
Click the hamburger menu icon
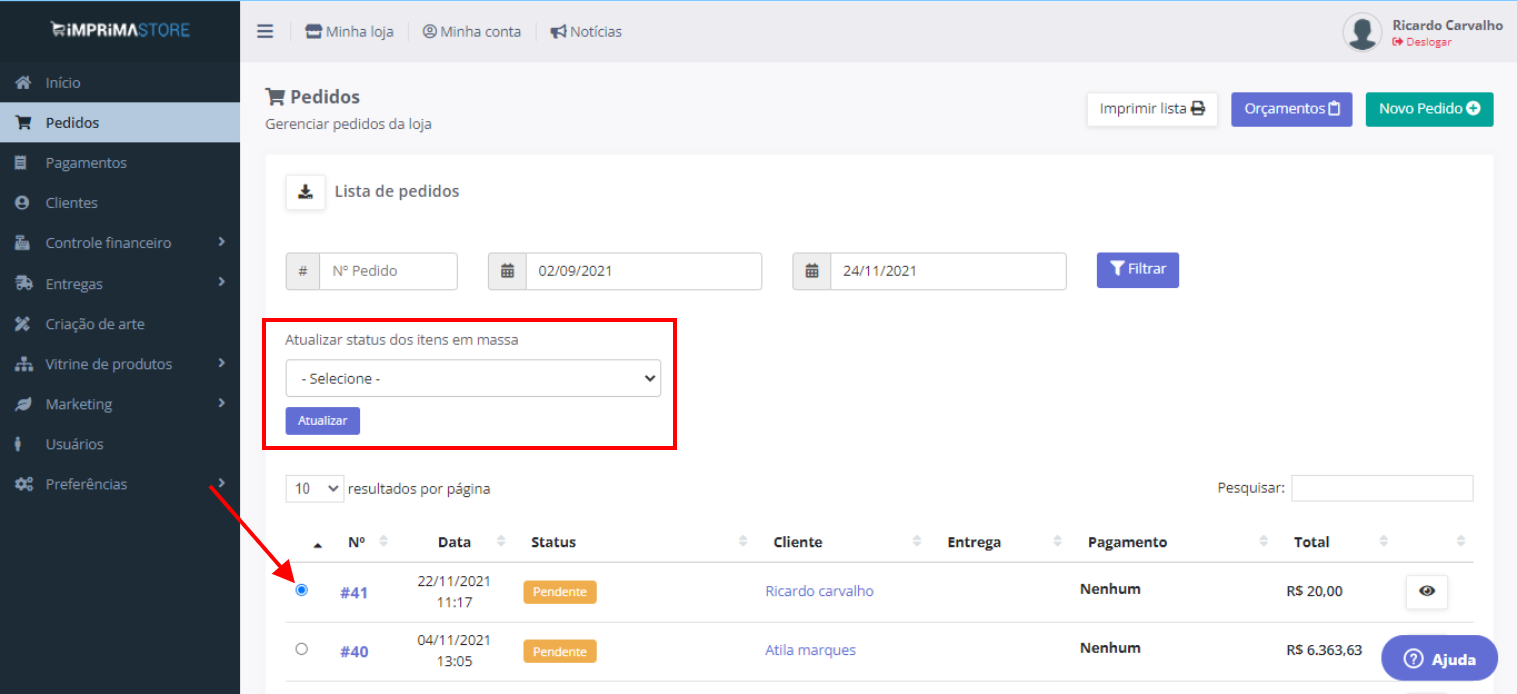pos(265,31)
